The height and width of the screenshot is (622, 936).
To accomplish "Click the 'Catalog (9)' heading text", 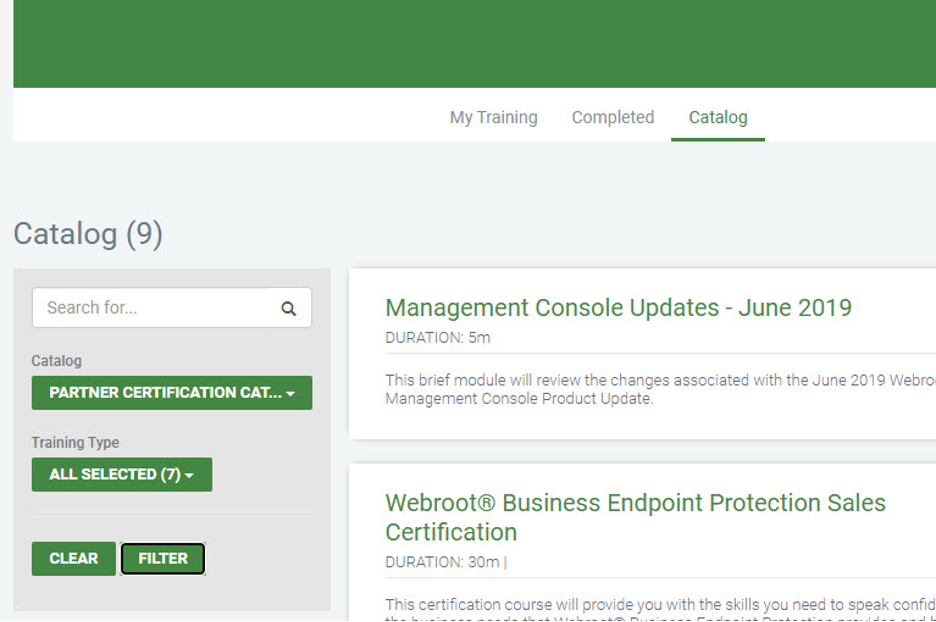I will 88,234.
